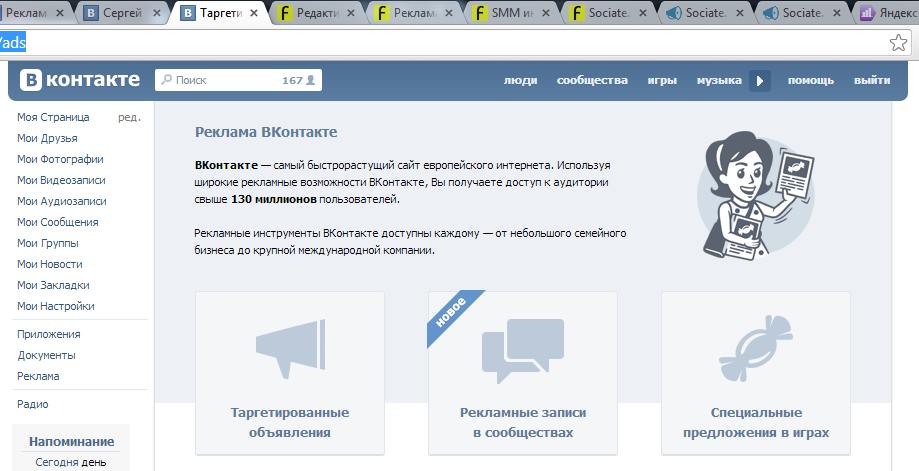The height and width of the screenshot is (471, 919).
Task: Click the favicon on the Редакти tab
Action: [x=285, y=13]
